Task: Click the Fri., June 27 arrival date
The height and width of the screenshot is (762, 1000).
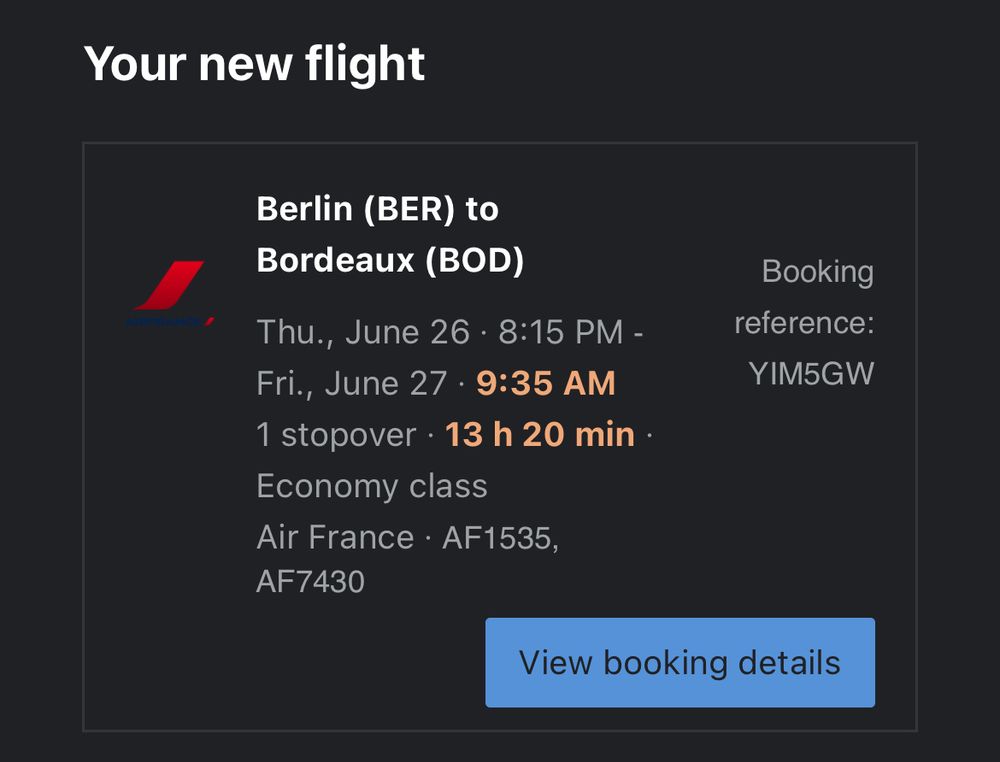Action: [351, 383]
